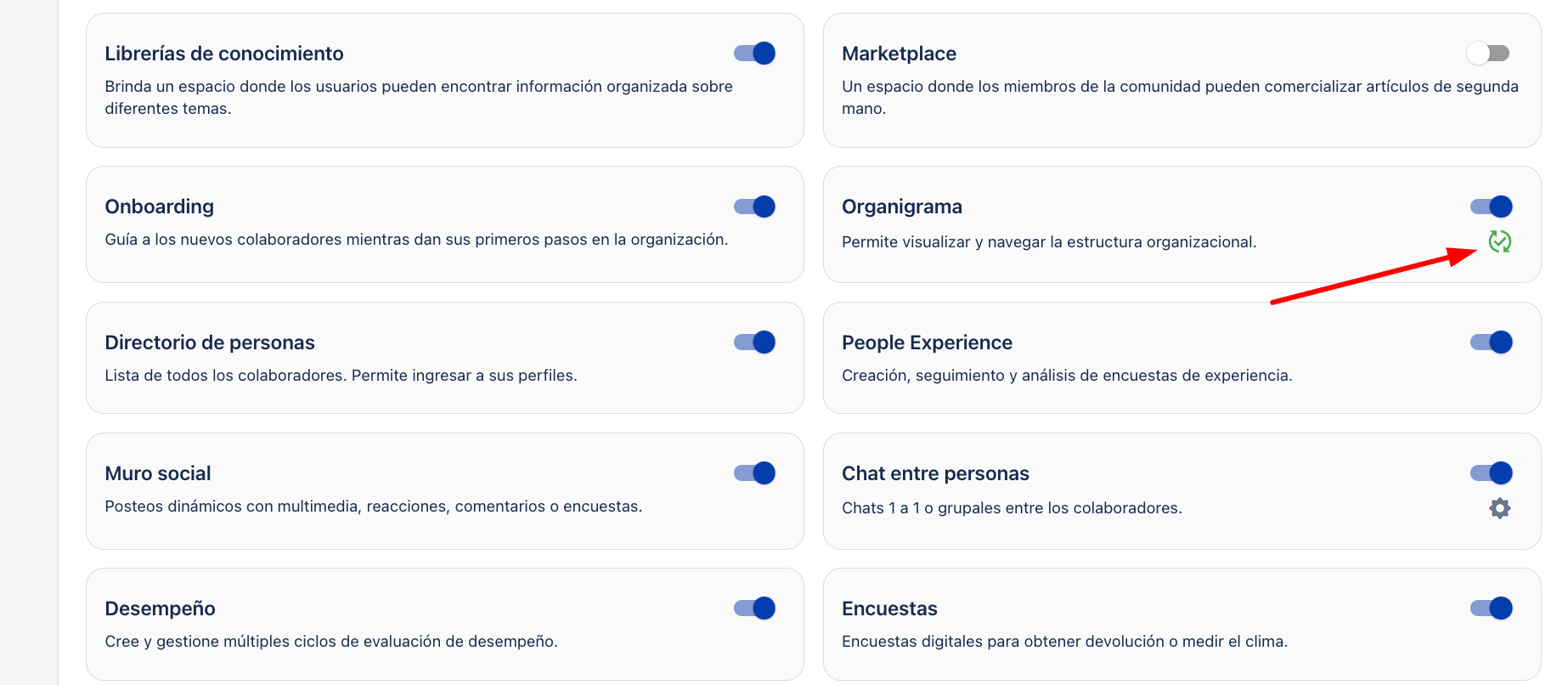The image size is (1568, 685).
Task: Click the Organigrama green sync icon
Action: tap(1500, 242)
